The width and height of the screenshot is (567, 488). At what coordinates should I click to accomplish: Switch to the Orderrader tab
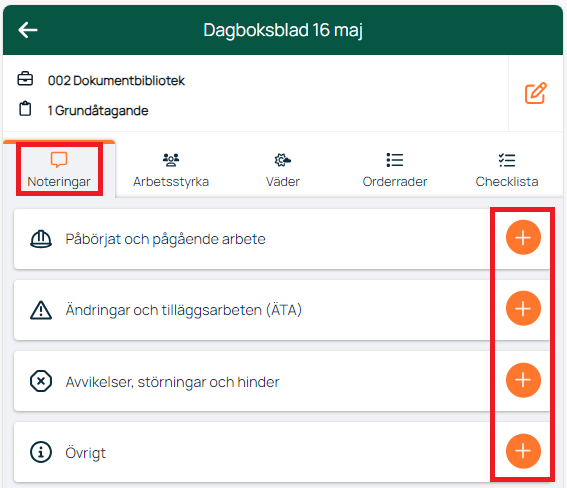[x=395, y=170]
